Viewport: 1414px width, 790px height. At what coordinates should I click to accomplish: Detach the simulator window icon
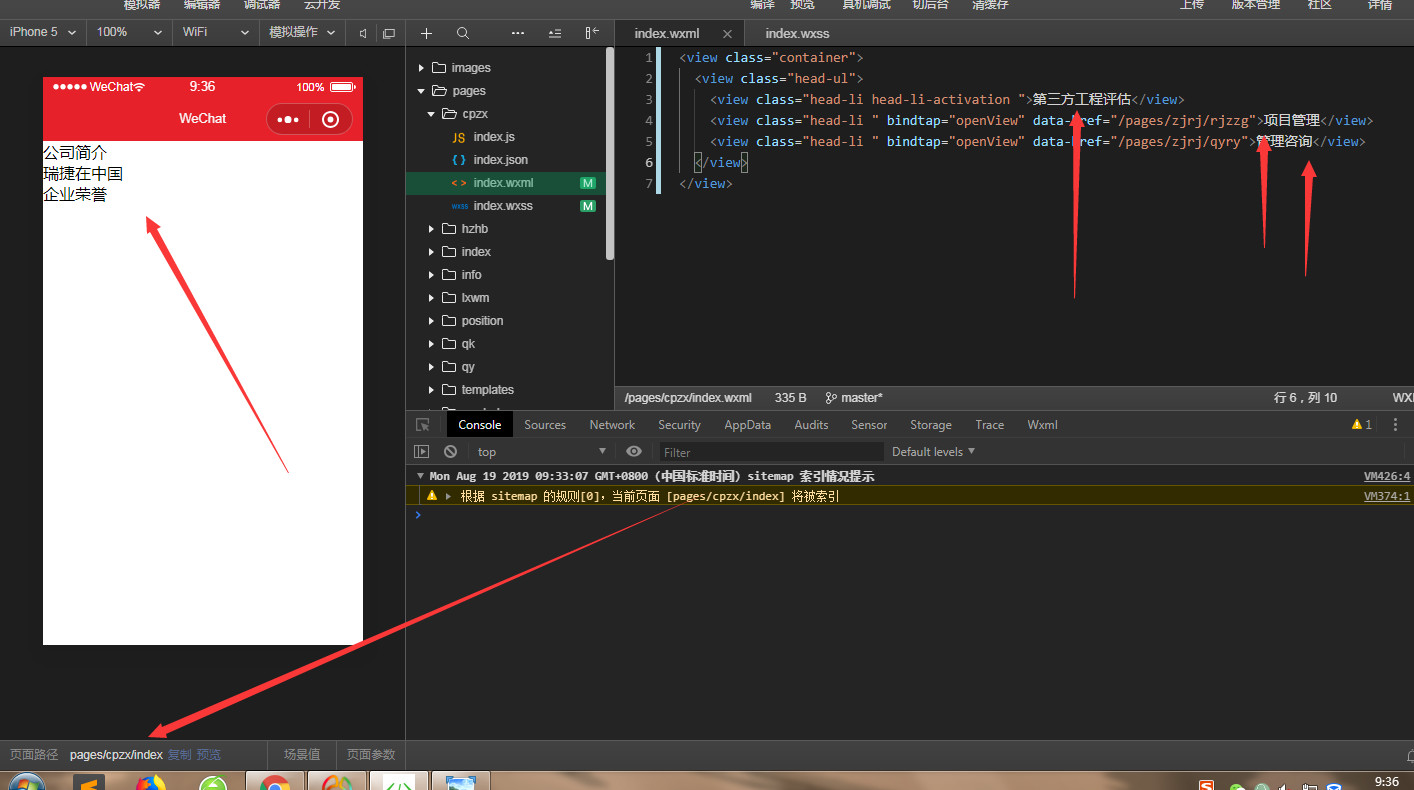click(389, 33)
